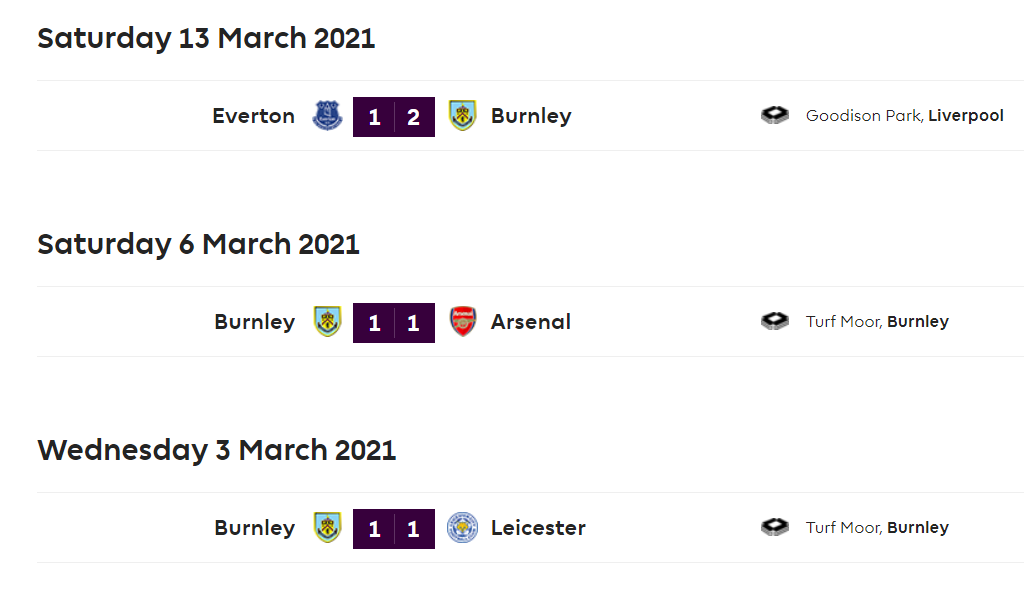Click Turf Moor venue in Leicester match
Image resolution: width=1024 pixels, height=604 pixels.
pos(877,527)
